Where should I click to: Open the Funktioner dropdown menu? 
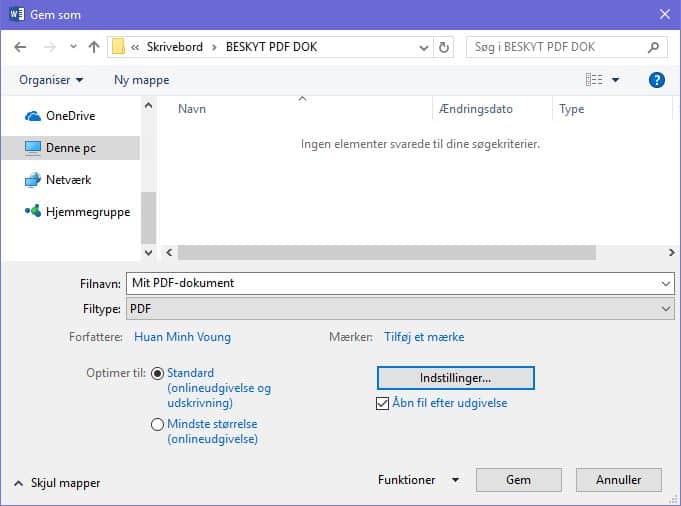[418, 480]
